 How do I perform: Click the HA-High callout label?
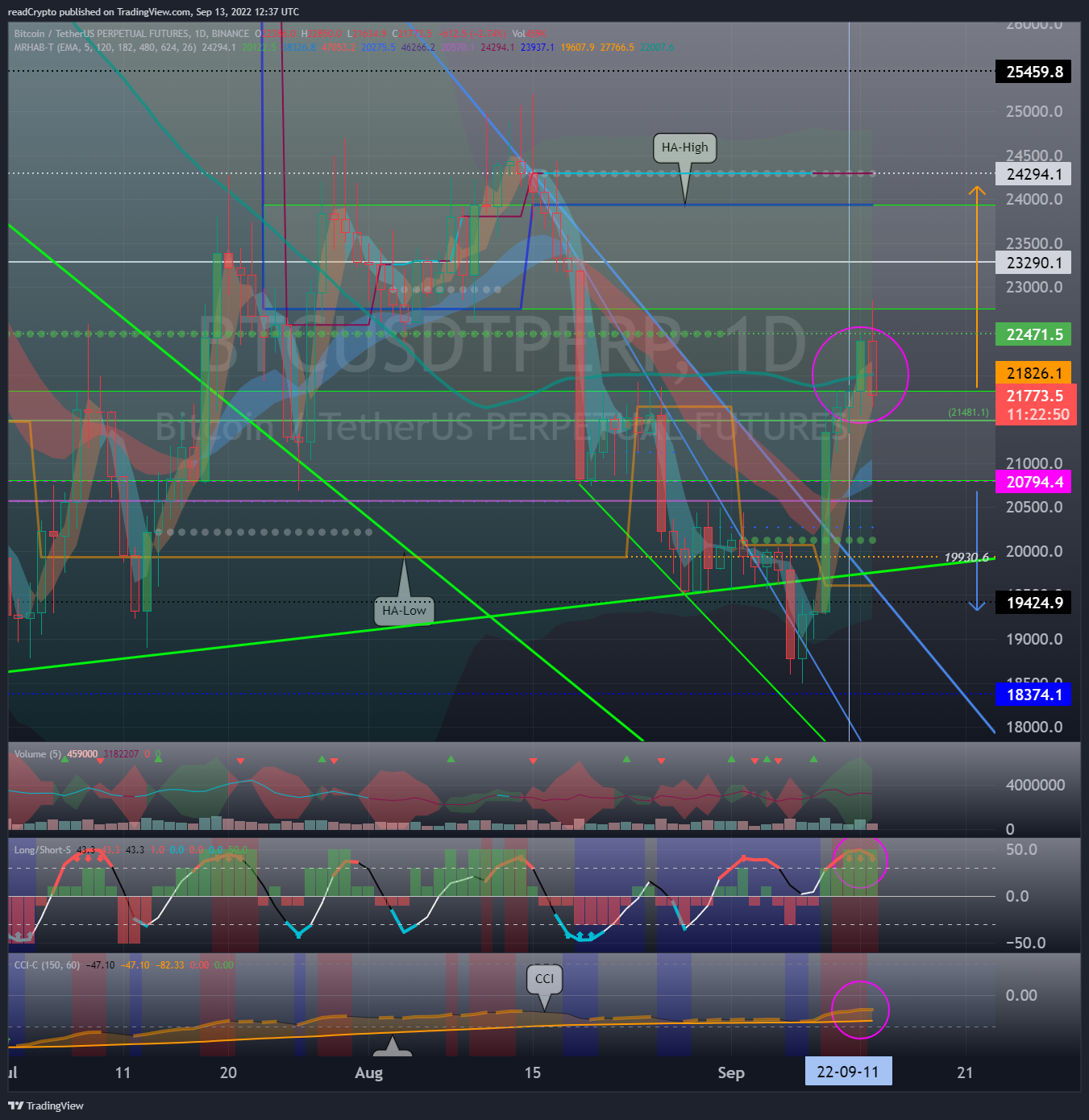(x=684, y=147)
